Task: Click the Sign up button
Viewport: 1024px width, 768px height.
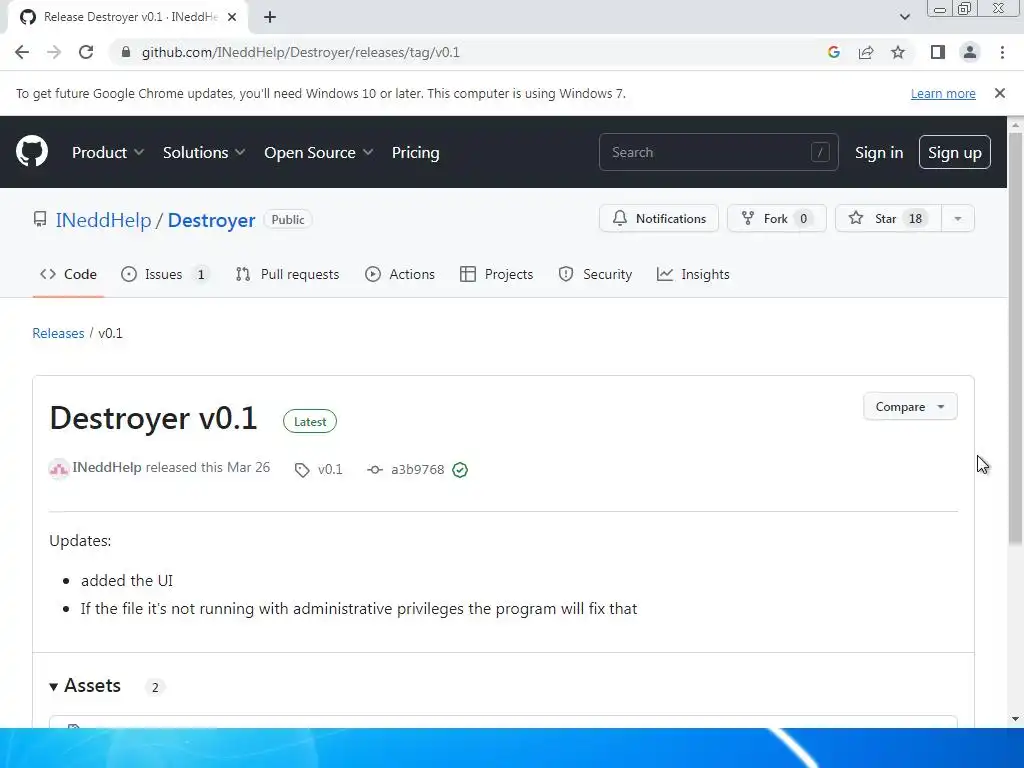Action: coord(954,152)
